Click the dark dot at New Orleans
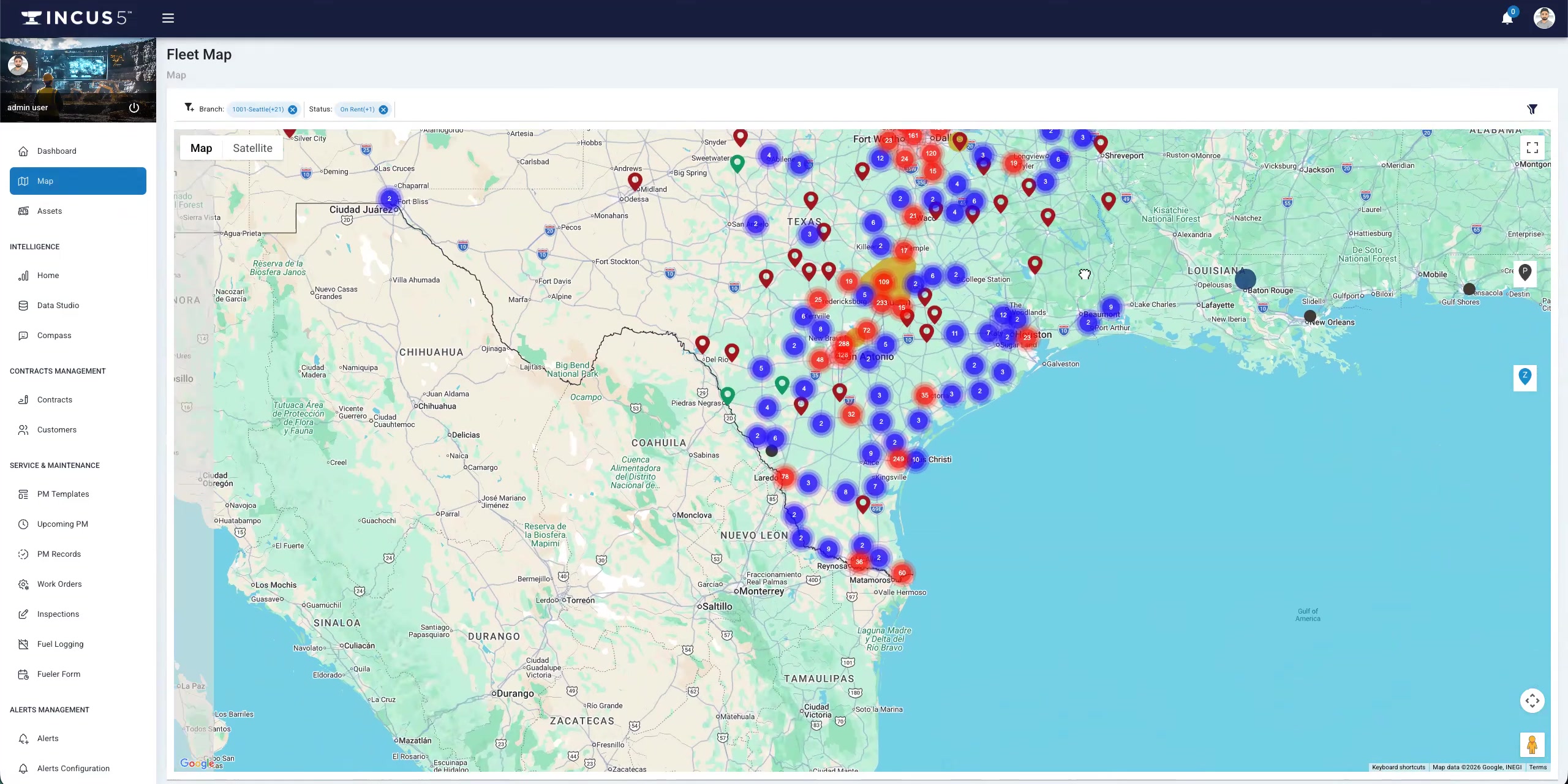 [x=1310, y=316]
